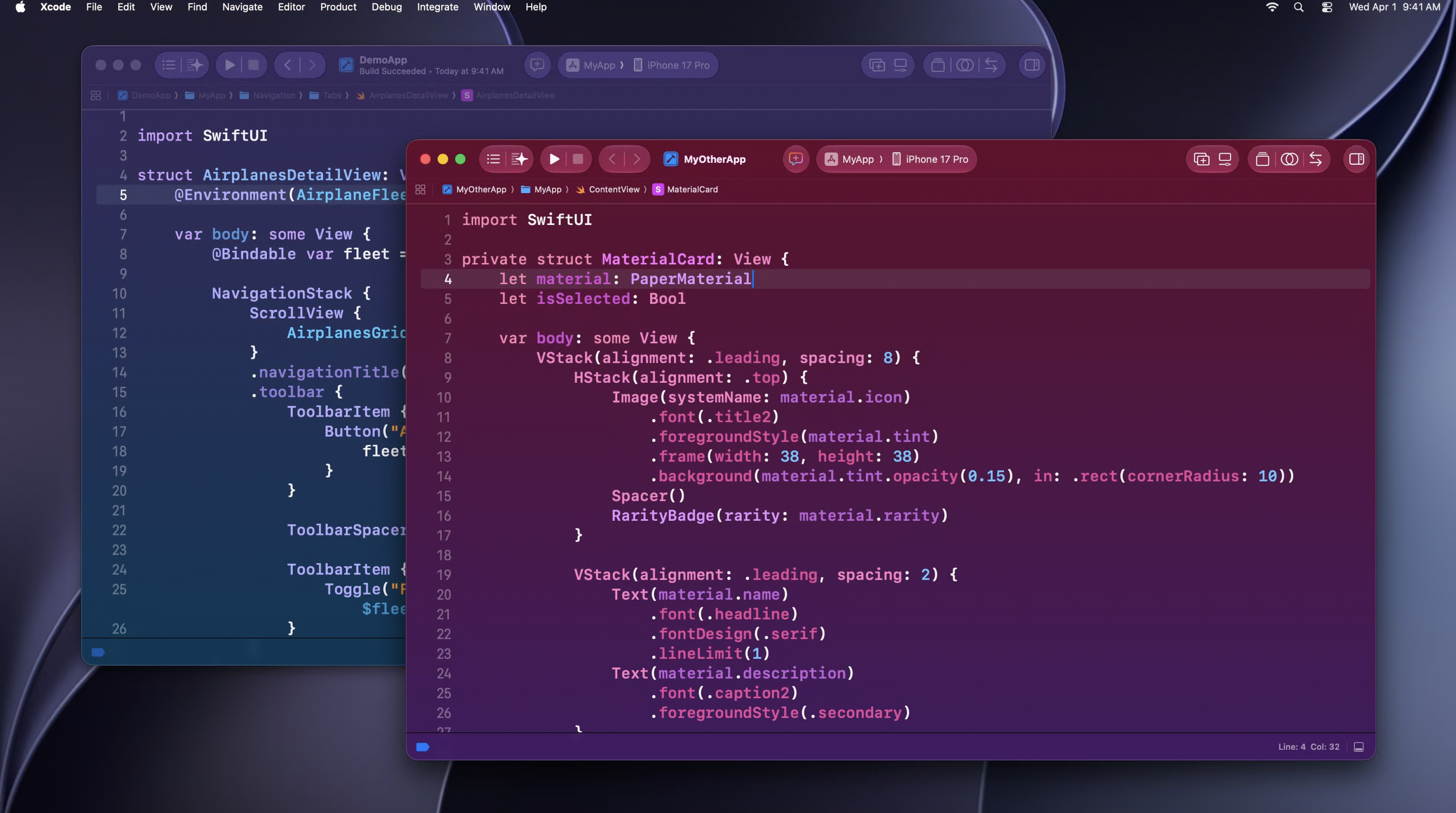1456x813 pixels.
Task: Open the Editor menu
Action: tap(291, 7)
